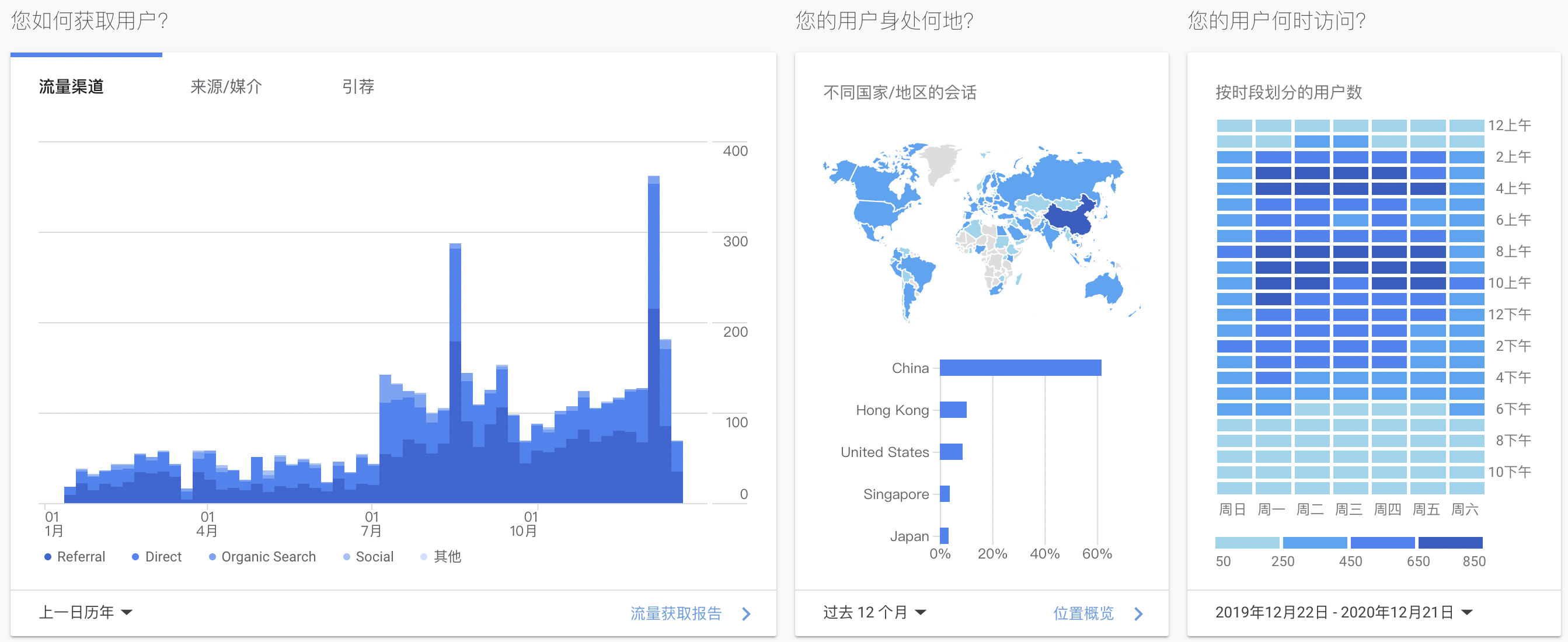Click the darkest 650-850 heatmap legend swatch
Image resolution: width=1568 pixels, height=642 pixels.
point(1450,542)
